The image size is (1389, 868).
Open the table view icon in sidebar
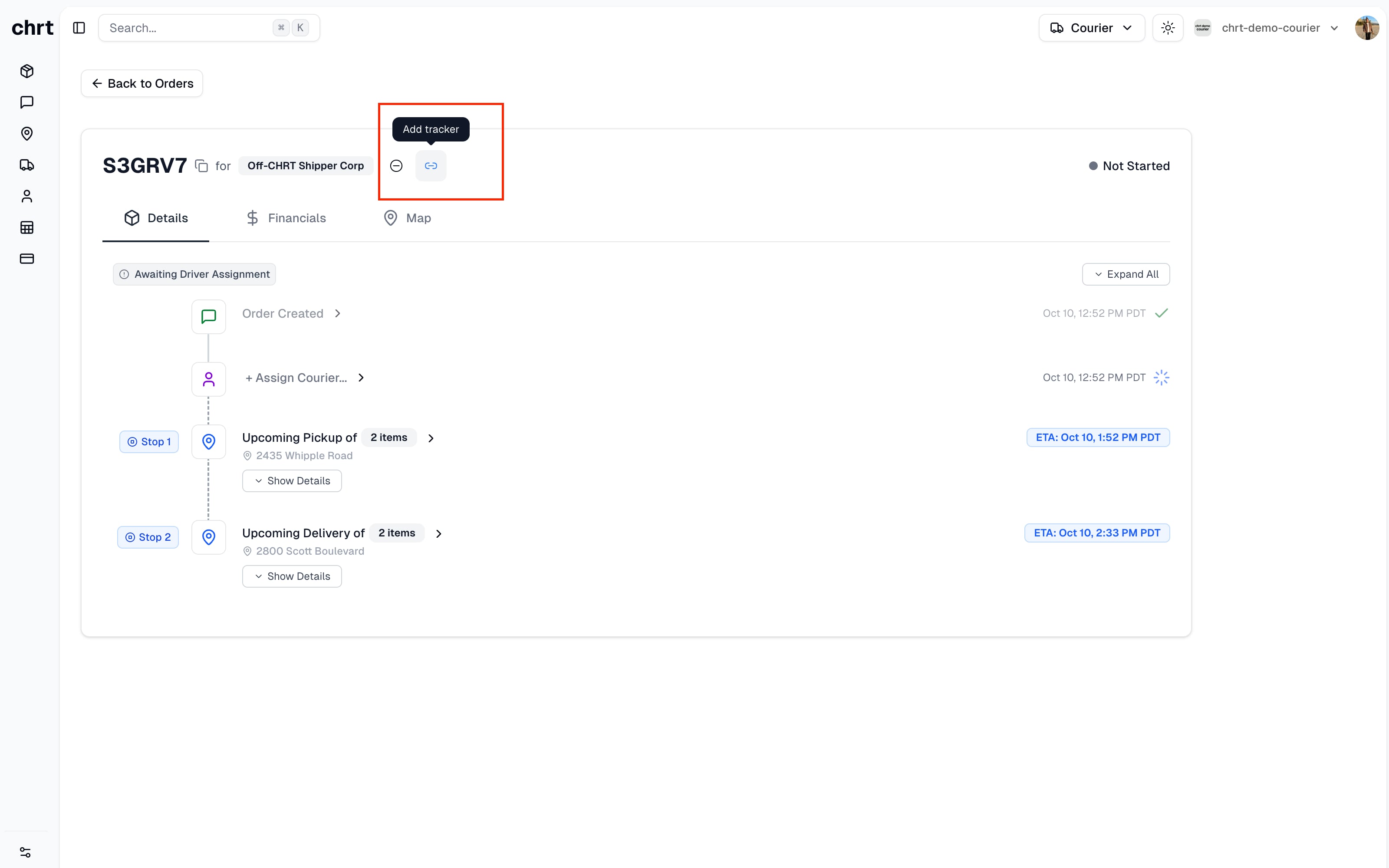tap(26, 227)
